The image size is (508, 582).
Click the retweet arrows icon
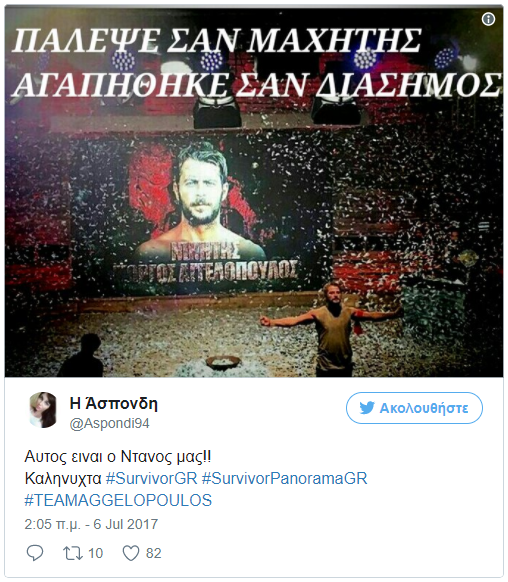click(x=73, y=553)
